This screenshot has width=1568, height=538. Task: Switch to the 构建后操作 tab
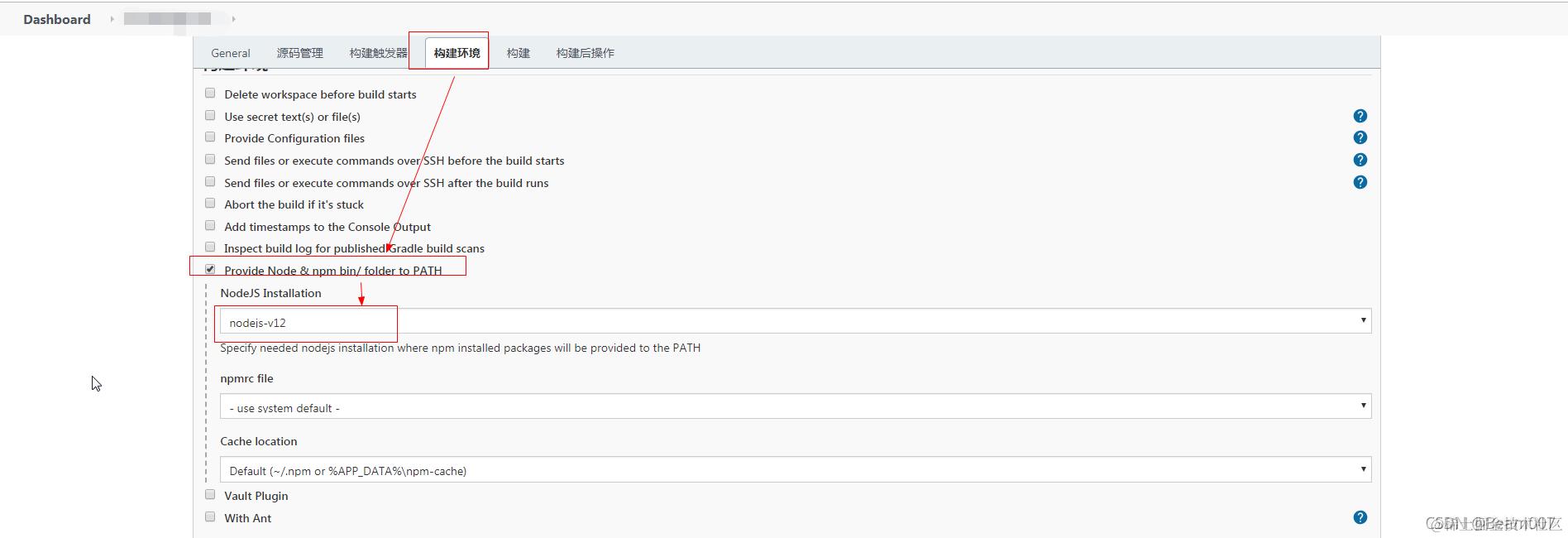[586, 53]
